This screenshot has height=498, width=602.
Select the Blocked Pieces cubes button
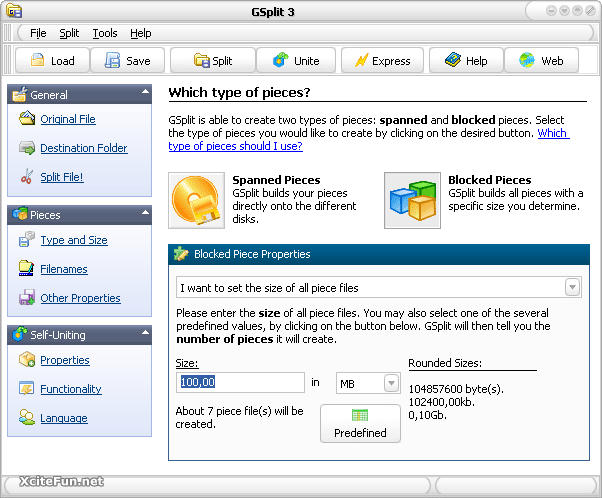coord(412,200)
